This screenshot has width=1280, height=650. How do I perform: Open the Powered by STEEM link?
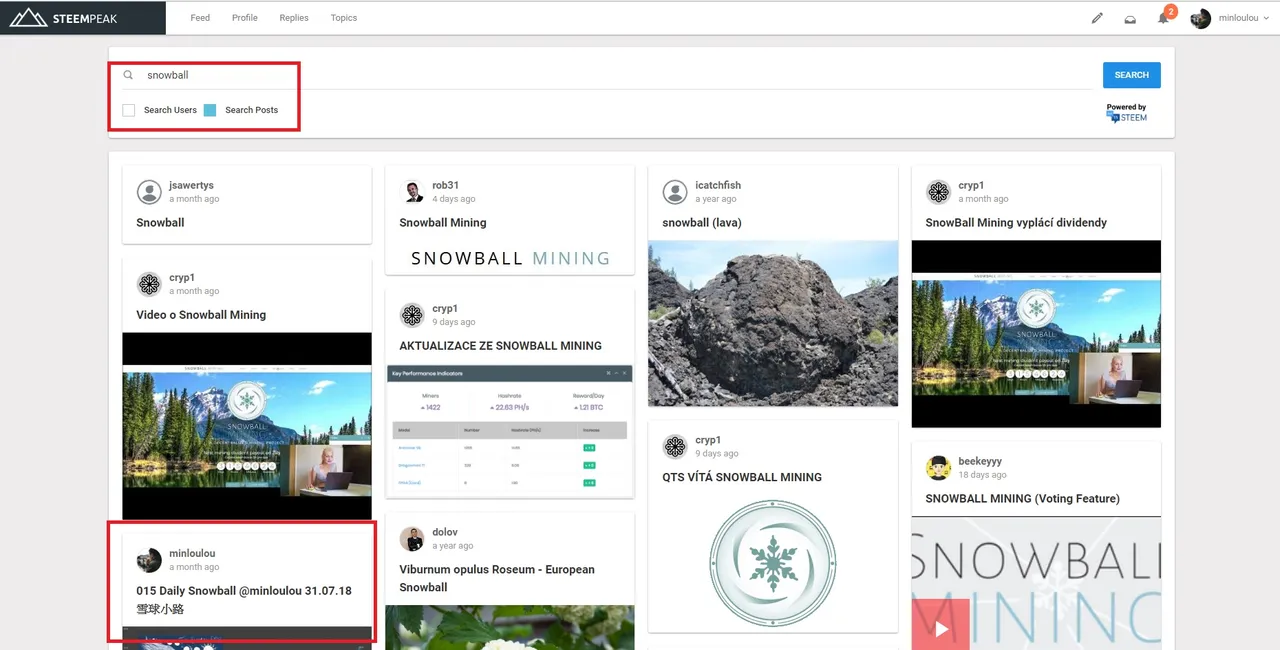1127,113
